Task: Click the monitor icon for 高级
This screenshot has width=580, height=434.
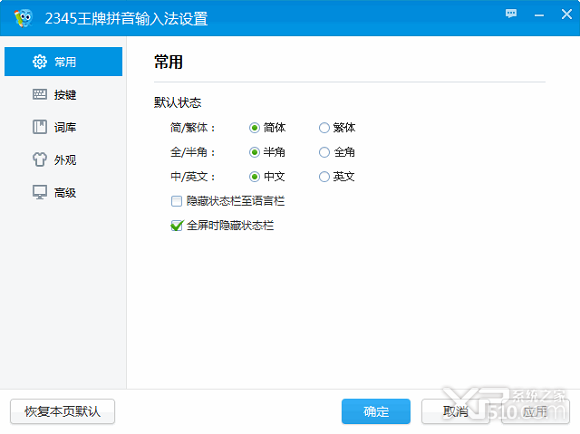Action: coord(40,192)
